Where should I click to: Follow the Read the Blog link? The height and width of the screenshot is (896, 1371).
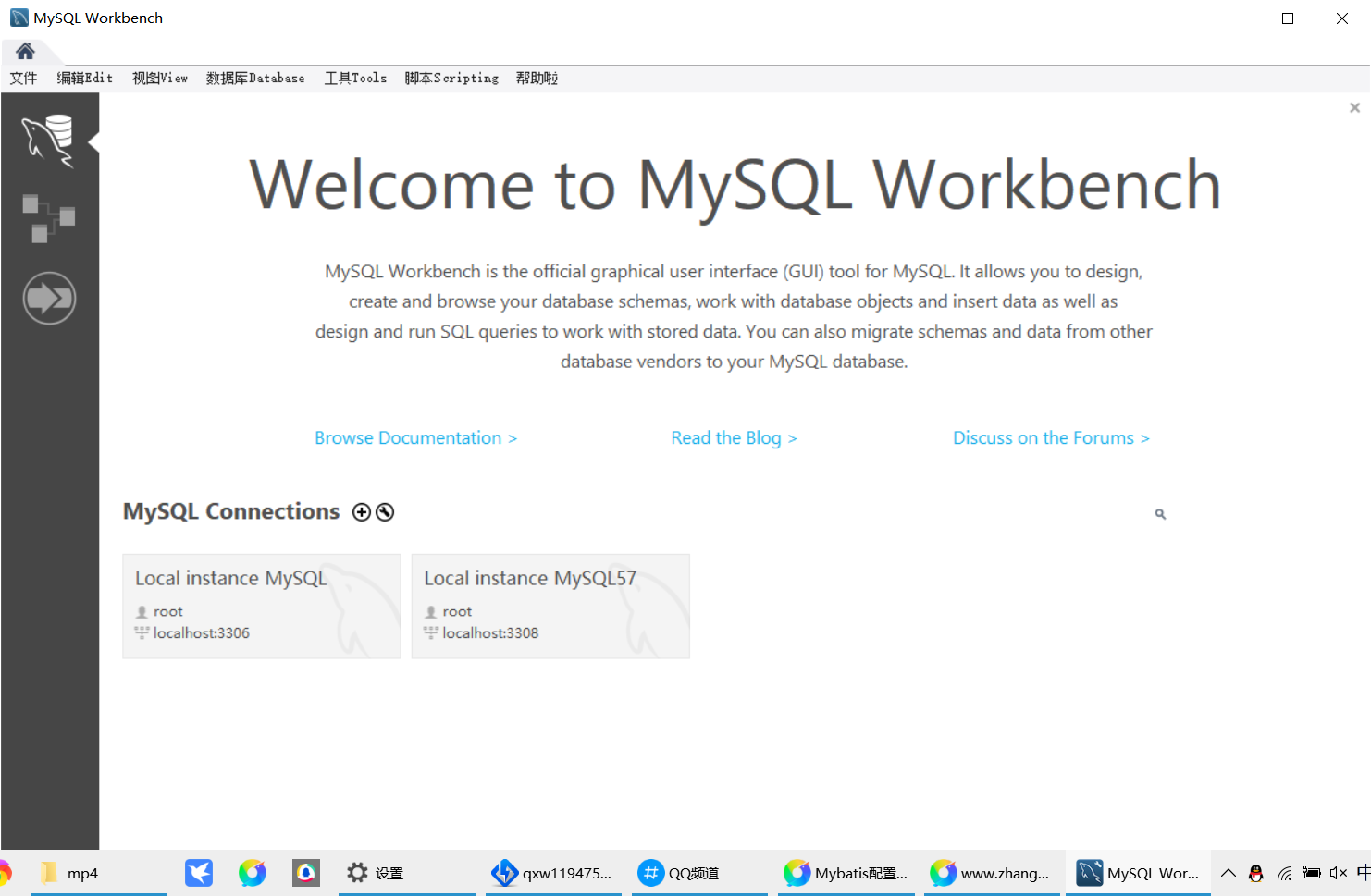(734, 438)
